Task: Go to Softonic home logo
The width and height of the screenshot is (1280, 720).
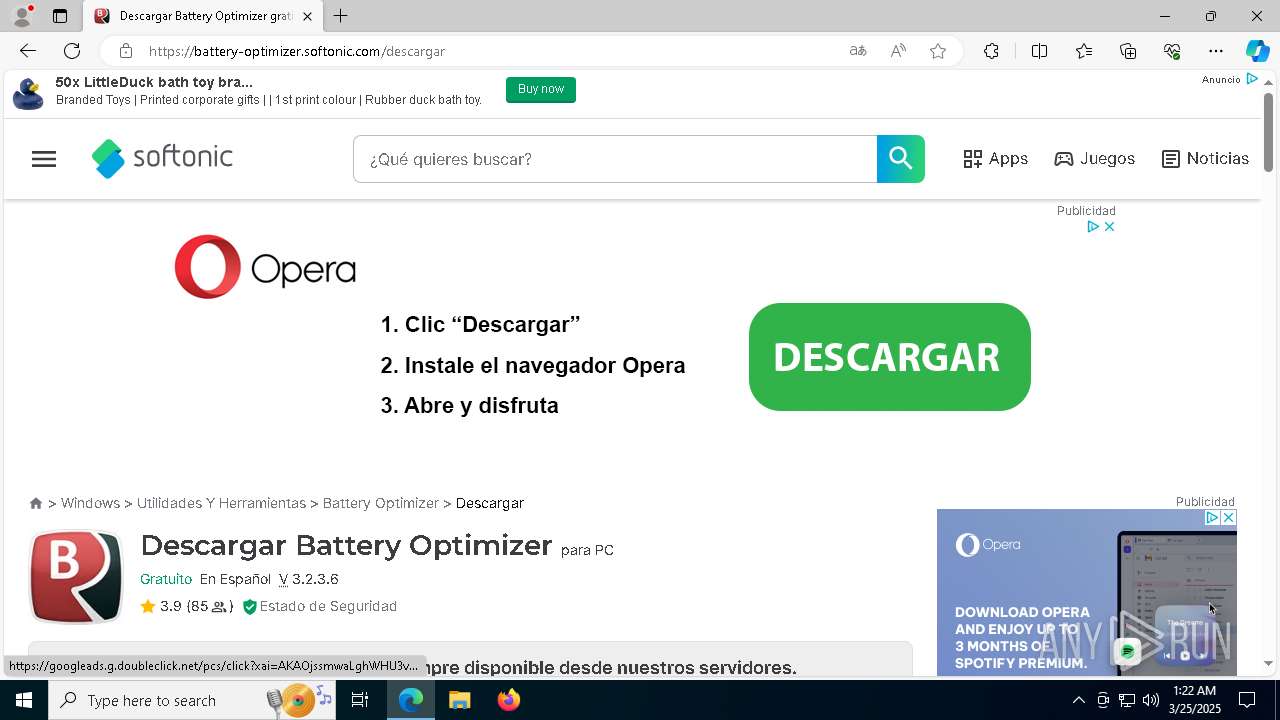Action: (162, 158)
